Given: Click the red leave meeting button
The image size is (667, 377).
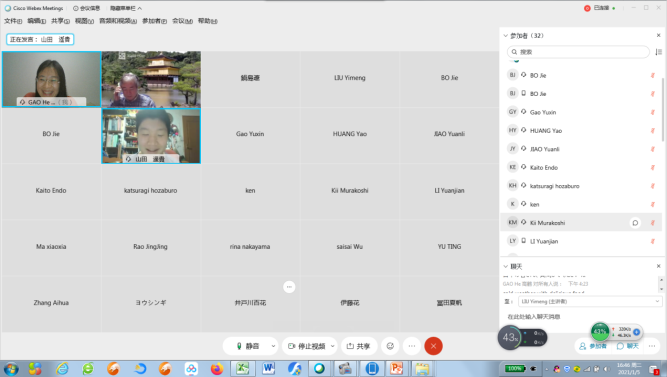Looking at the screenshot, I should pyautogui.click(x=433, y=346).
